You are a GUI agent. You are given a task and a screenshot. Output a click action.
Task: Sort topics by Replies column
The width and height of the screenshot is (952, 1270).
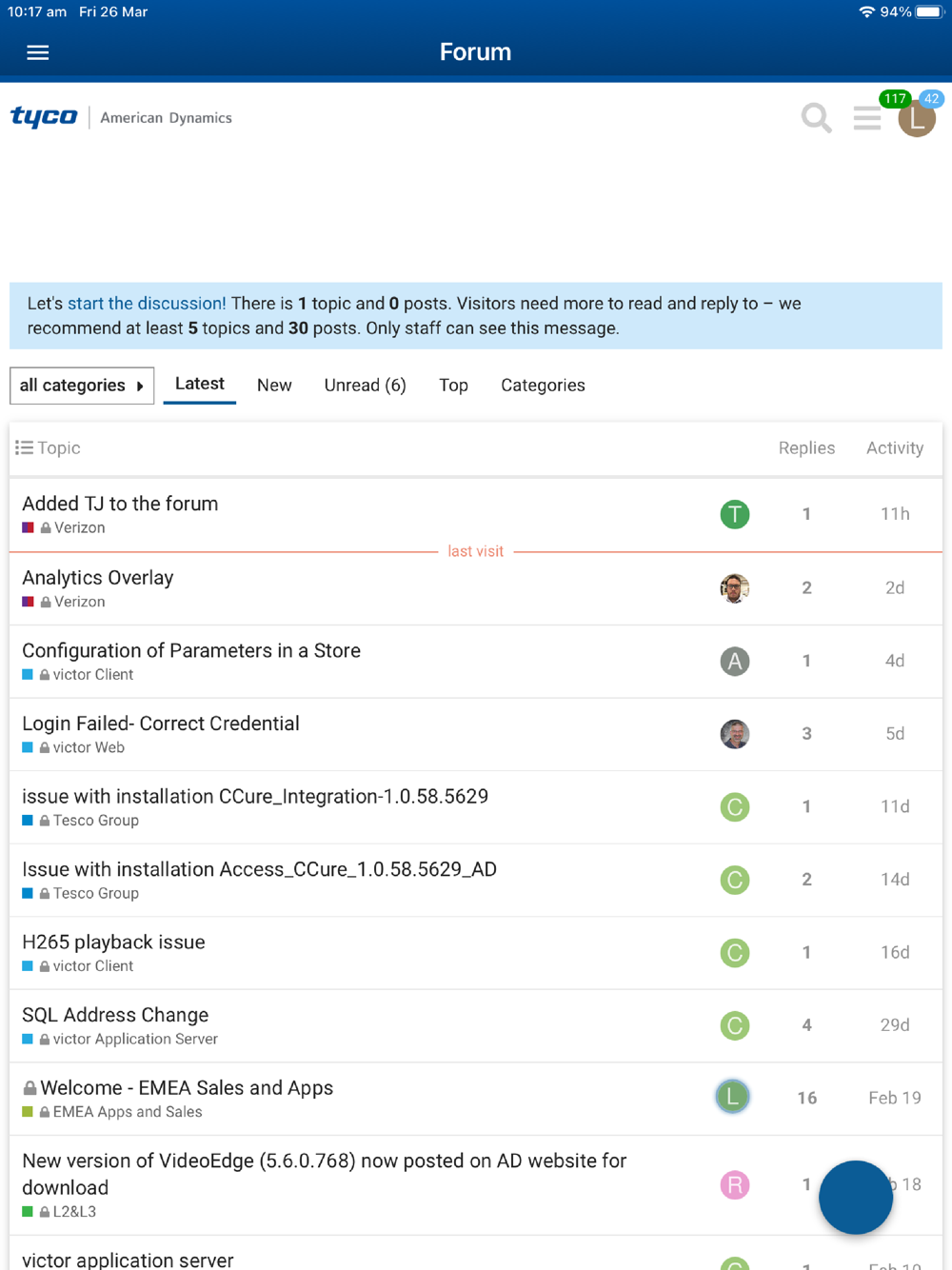pyautogui.click(x=806, y=448)
